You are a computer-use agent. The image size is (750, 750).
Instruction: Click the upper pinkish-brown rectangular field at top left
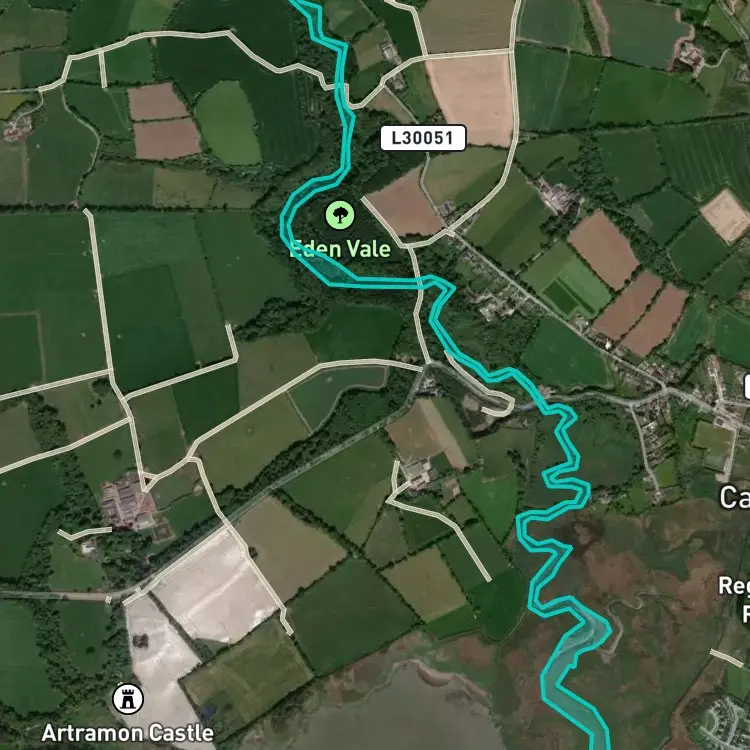tap(158, 102)
